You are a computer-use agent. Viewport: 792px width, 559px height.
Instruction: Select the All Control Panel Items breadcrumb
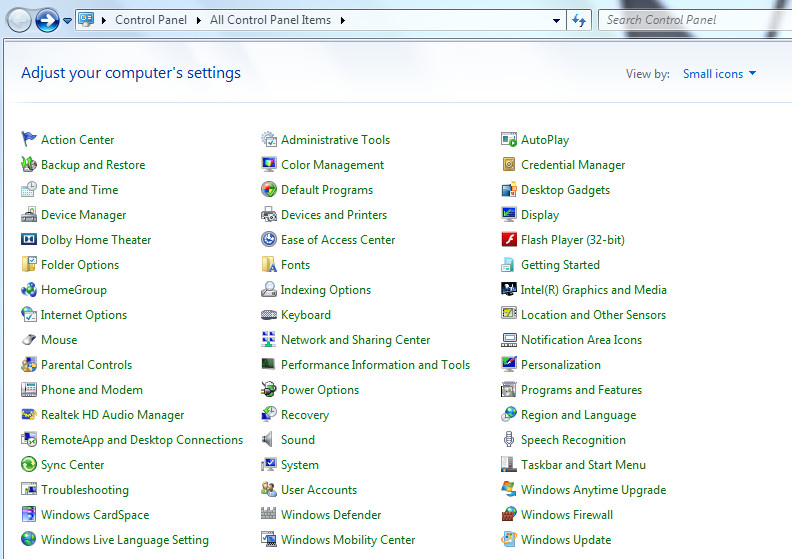click(x=271, y=20)
